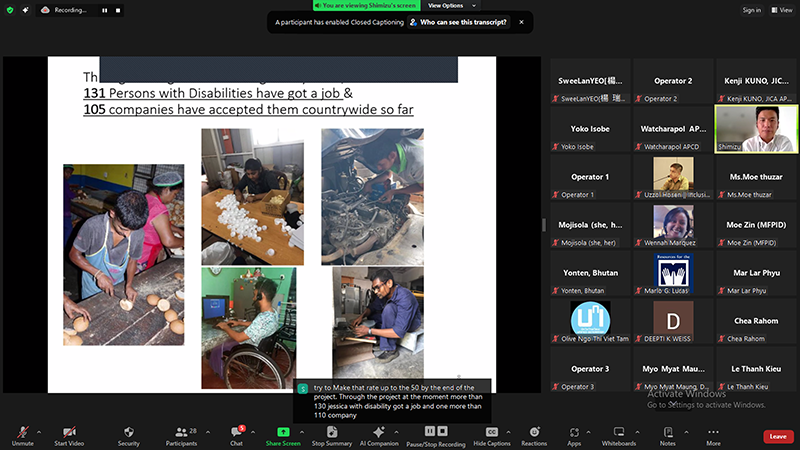Open Whiteboards
Viewport: 800px width, 450px height.
click(x=618, y=431)
